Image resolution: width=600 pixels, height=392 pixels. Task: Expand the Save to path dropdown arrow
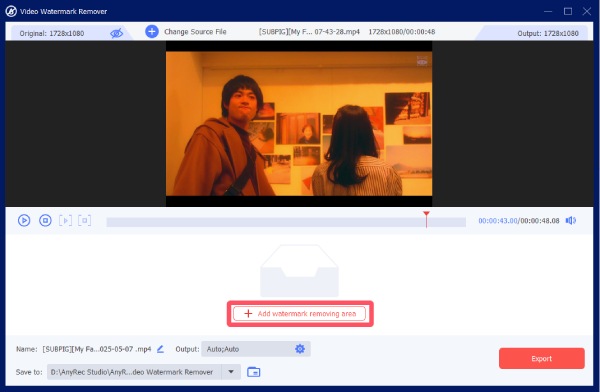pyautogui.click(x=231, y=372)
